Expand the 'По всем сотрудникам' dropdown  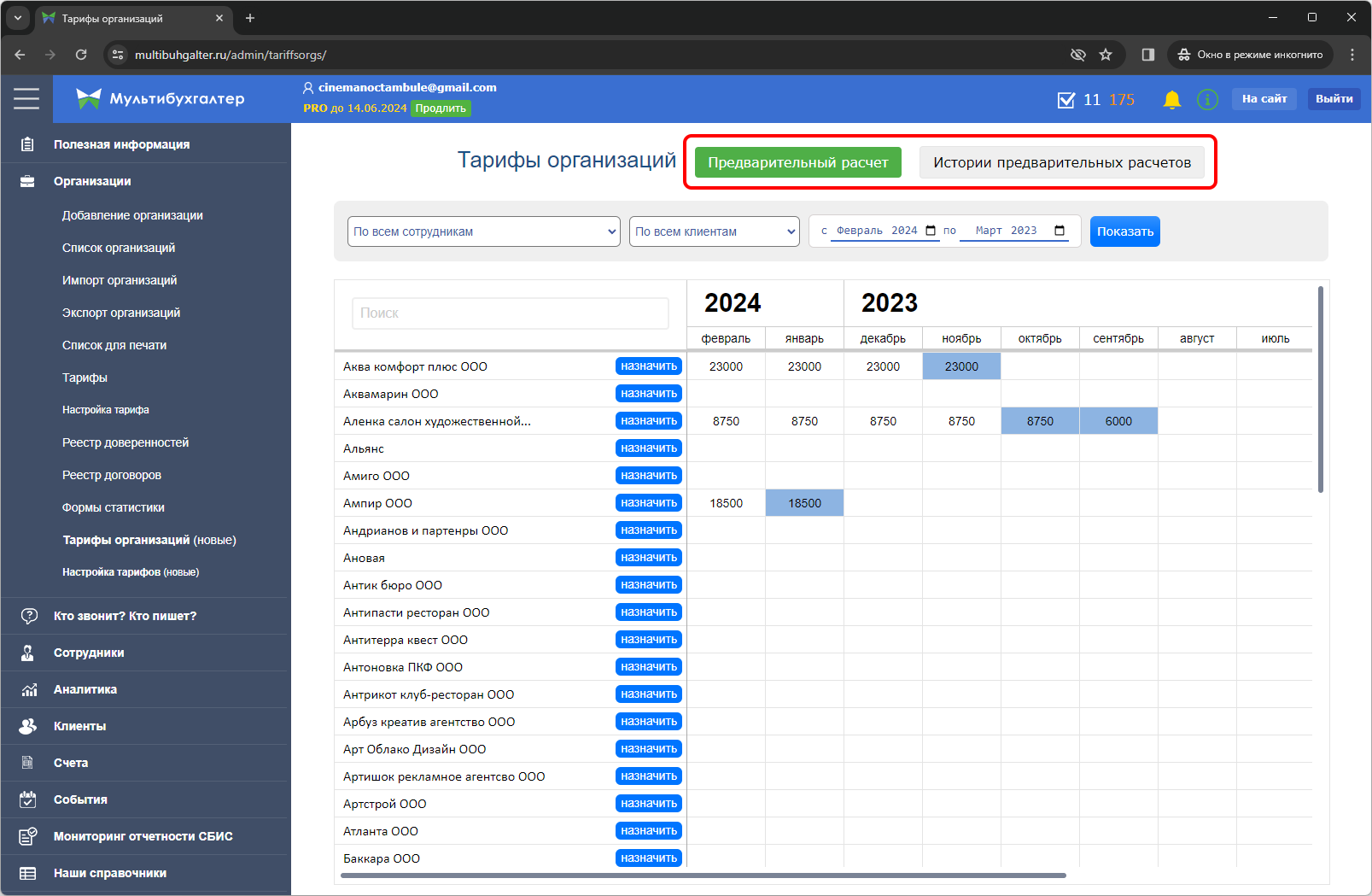coord(483,231)
